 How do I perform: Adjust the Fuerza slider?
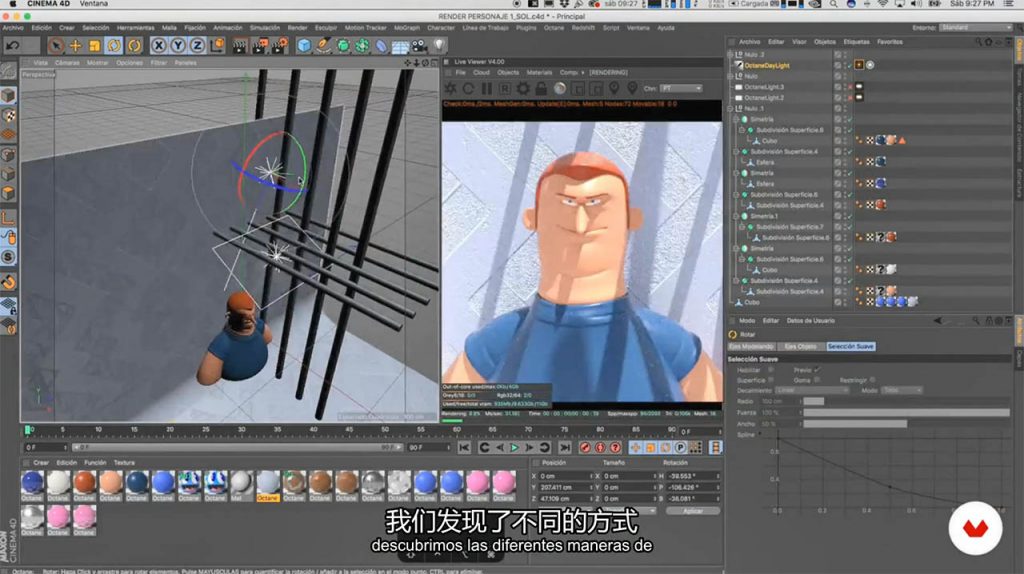point(906,413)
